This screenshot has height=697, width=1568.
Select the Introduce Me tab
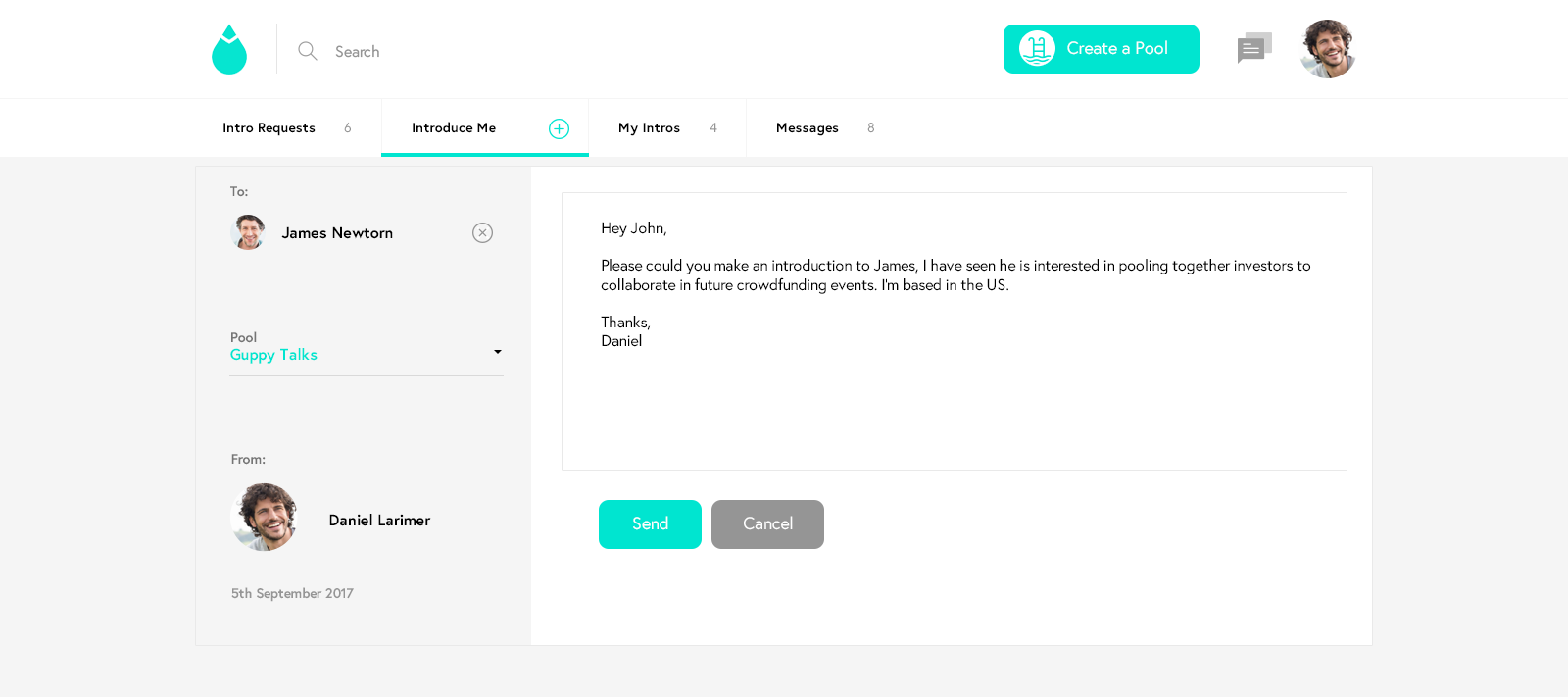click(485, 128)
